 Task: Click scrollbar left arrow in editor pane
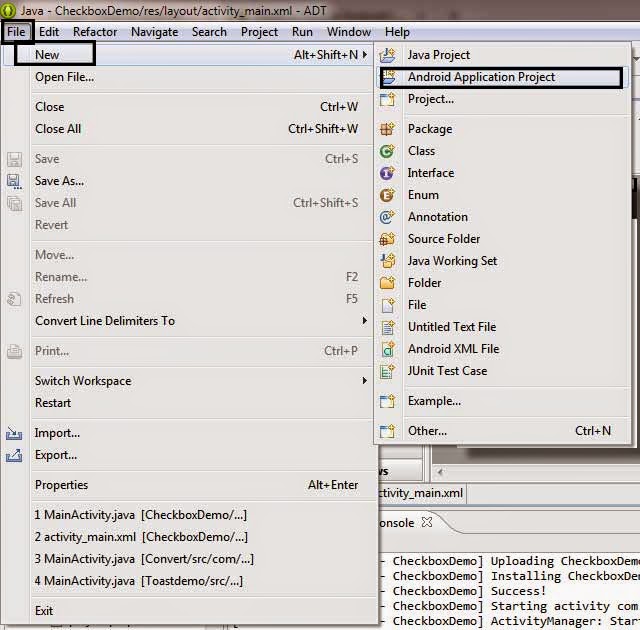click(x=440, y=472)
